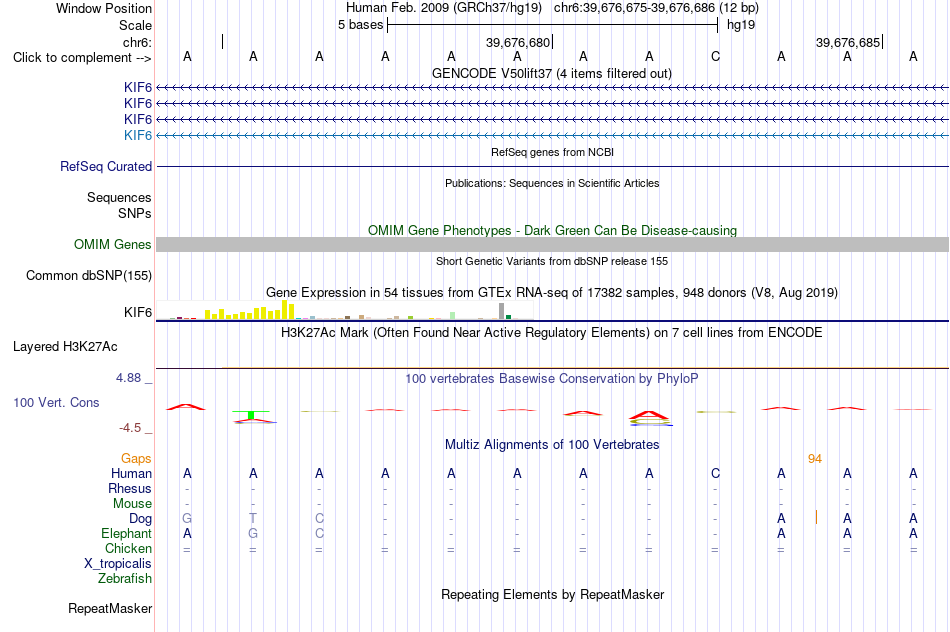
Task: Click the '4.88' upper conservation scale value
Action: 128,378
